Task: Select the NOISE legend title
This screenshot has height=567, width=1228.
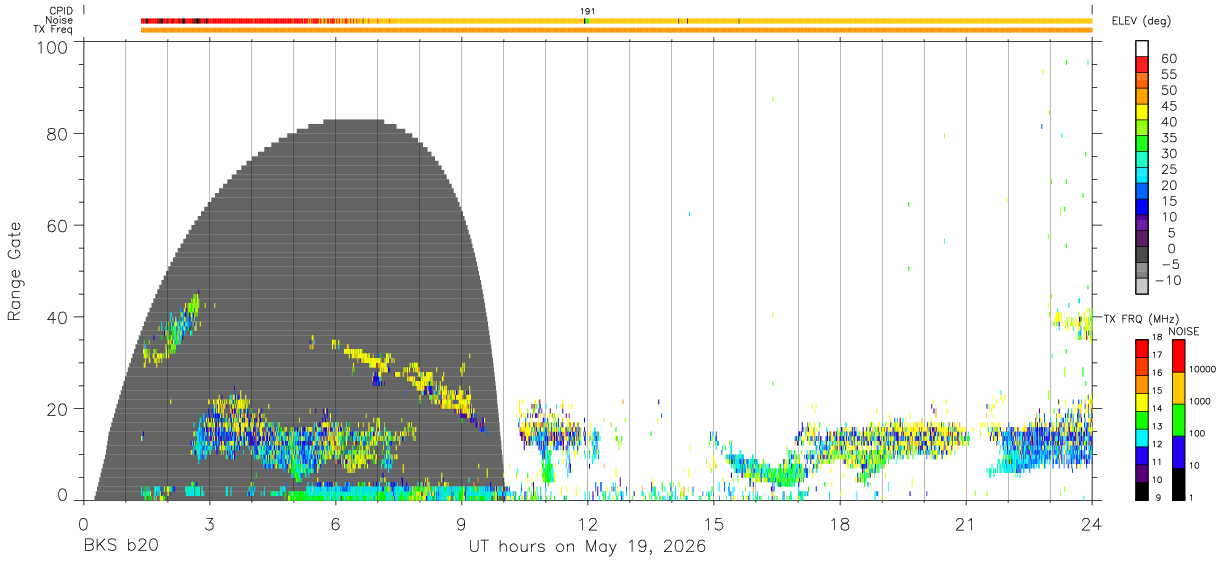Action: coord(1183,331)
